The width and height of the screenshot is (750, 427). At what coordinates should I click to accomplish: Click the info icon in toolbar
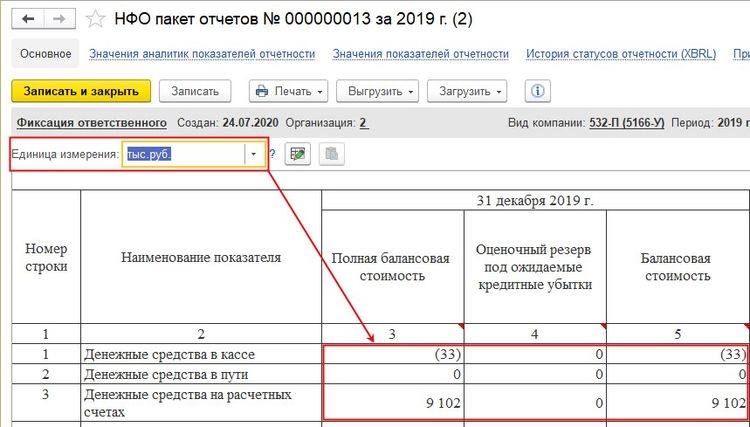pos(537,91)
